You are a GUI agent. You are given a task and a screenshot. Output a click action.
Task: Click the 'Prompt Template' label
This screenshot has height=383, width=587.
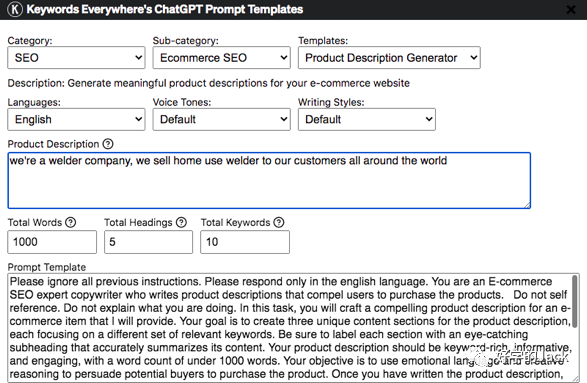pos(47,267)
